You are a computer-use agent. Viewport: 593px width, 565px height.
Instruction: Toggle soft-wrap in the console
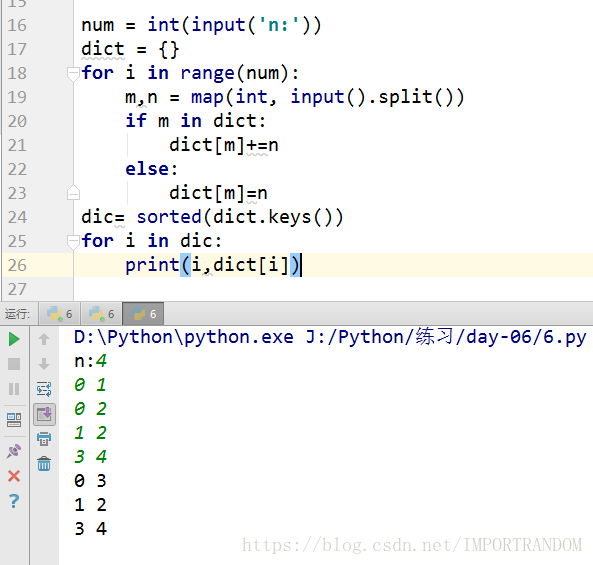pos(44,389)
